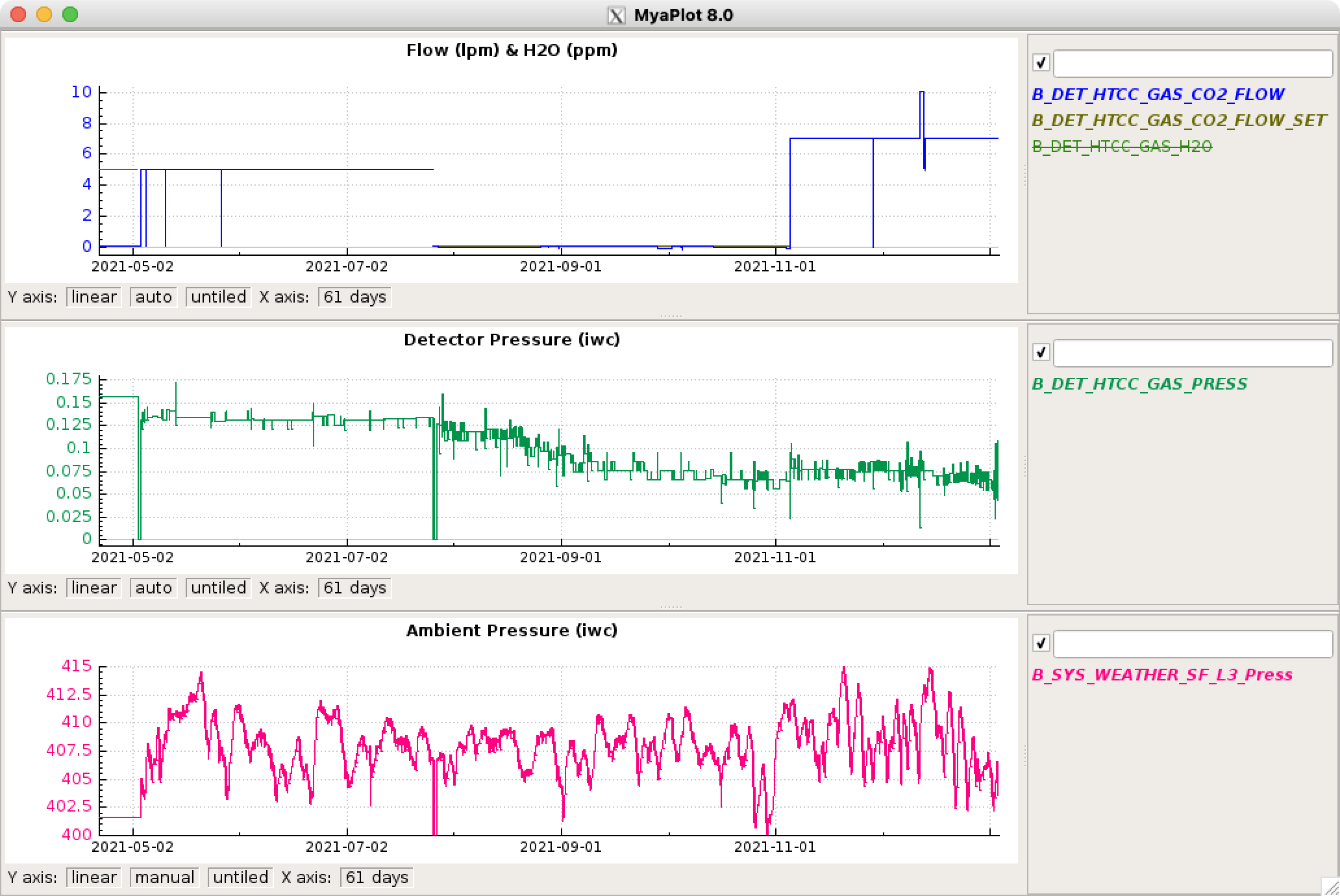Click 2021-07-02 label on Flow plot axis
Image resolution: width=1340 pixels, height=896 pixels.
pos(347,267)
